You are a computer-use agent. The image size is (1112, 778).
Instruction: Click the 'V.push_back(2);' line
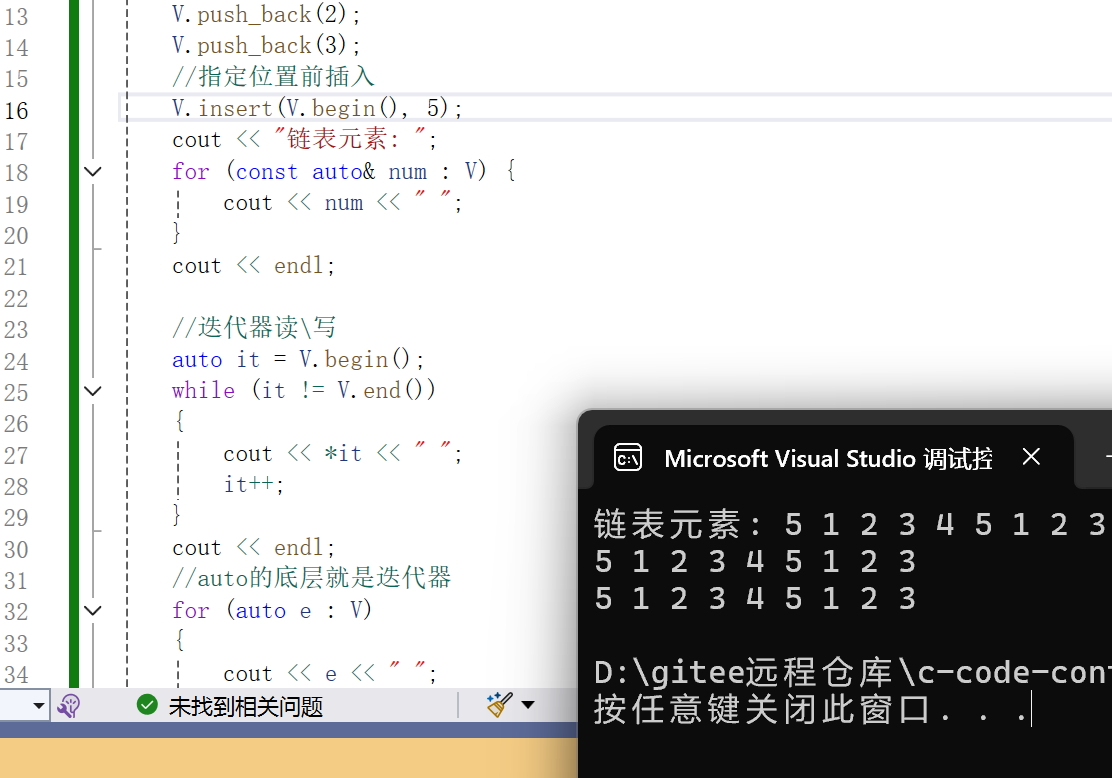coord(266,14)
